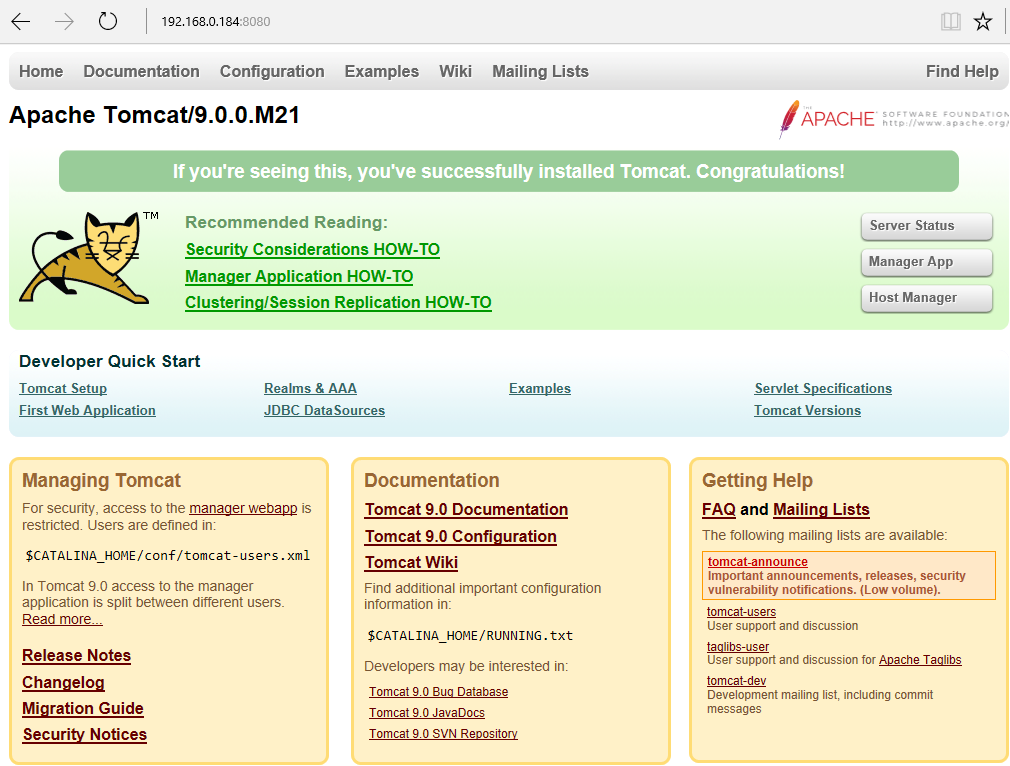
Task: Click the Developer Quick Start heading
Action: tap(110, 361)
